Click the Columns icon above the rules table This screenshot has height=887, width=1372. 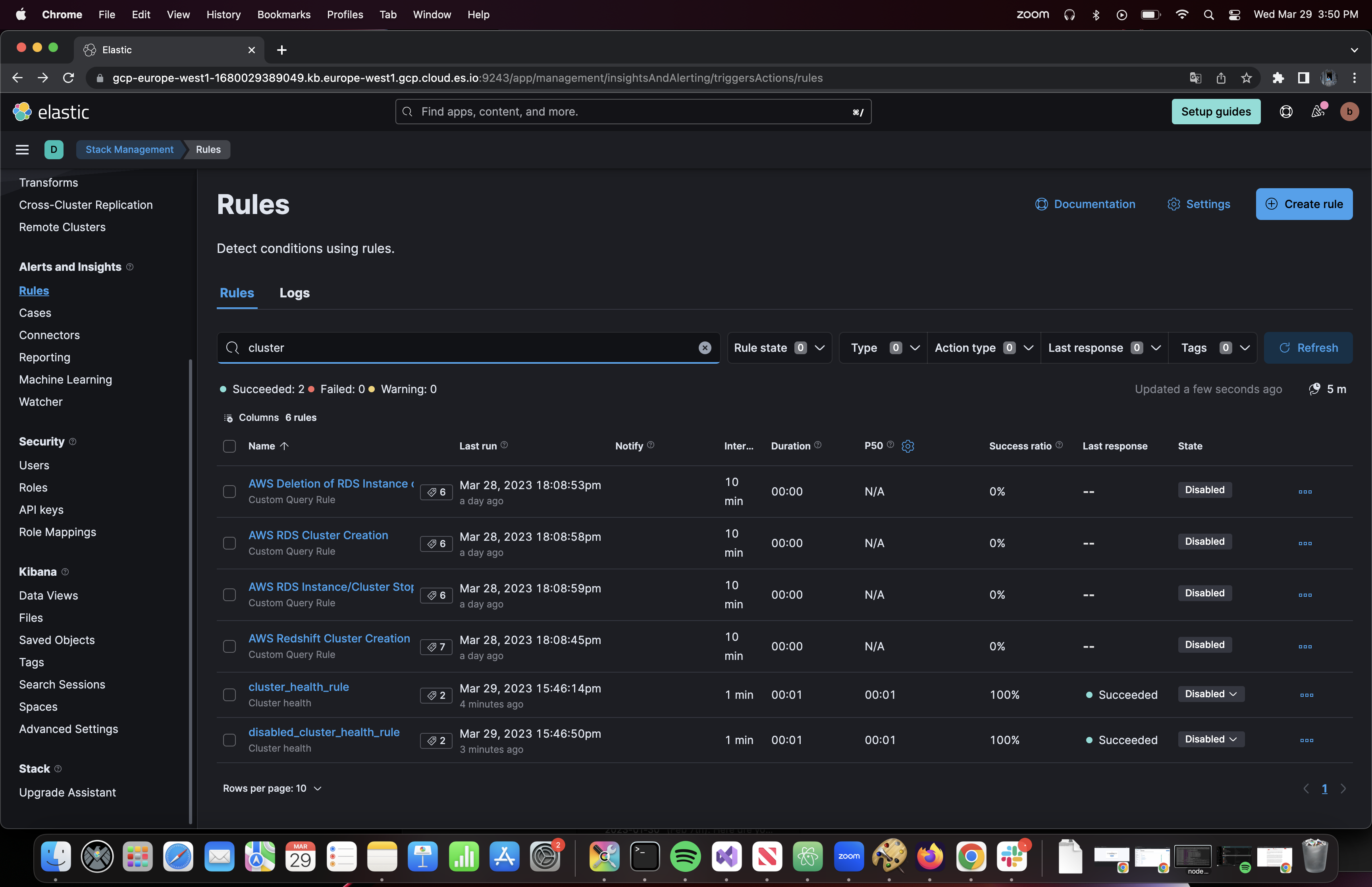click(x=228, y=417)
